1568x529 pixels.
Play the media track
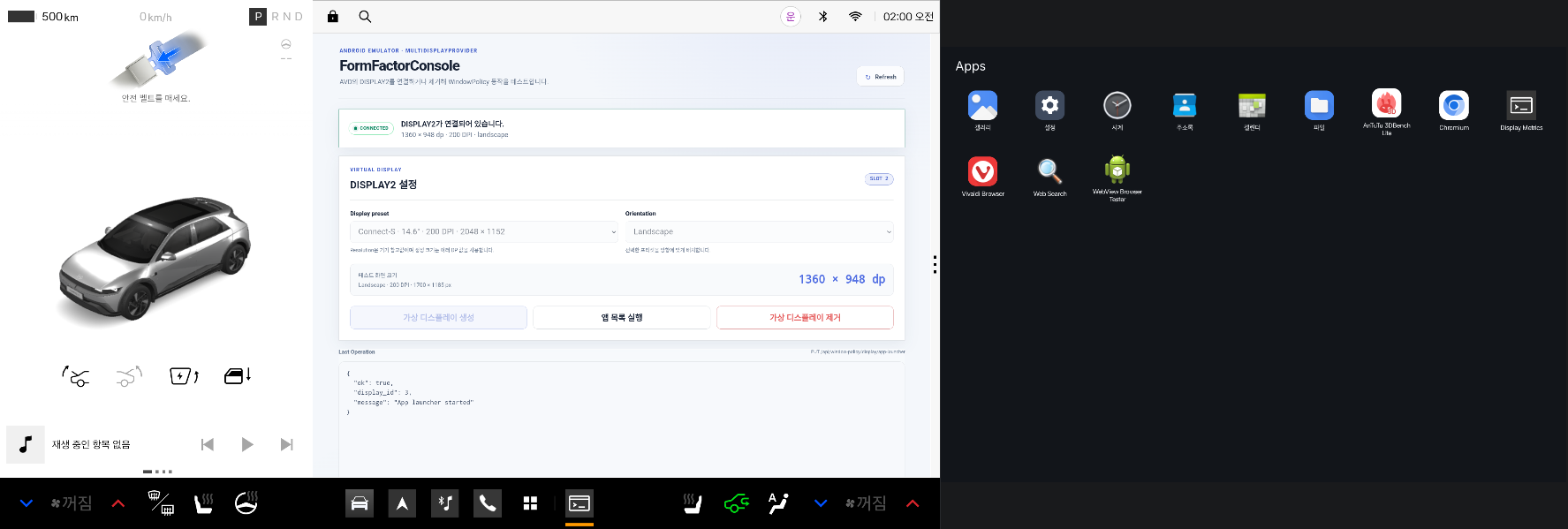click(247, 444)
